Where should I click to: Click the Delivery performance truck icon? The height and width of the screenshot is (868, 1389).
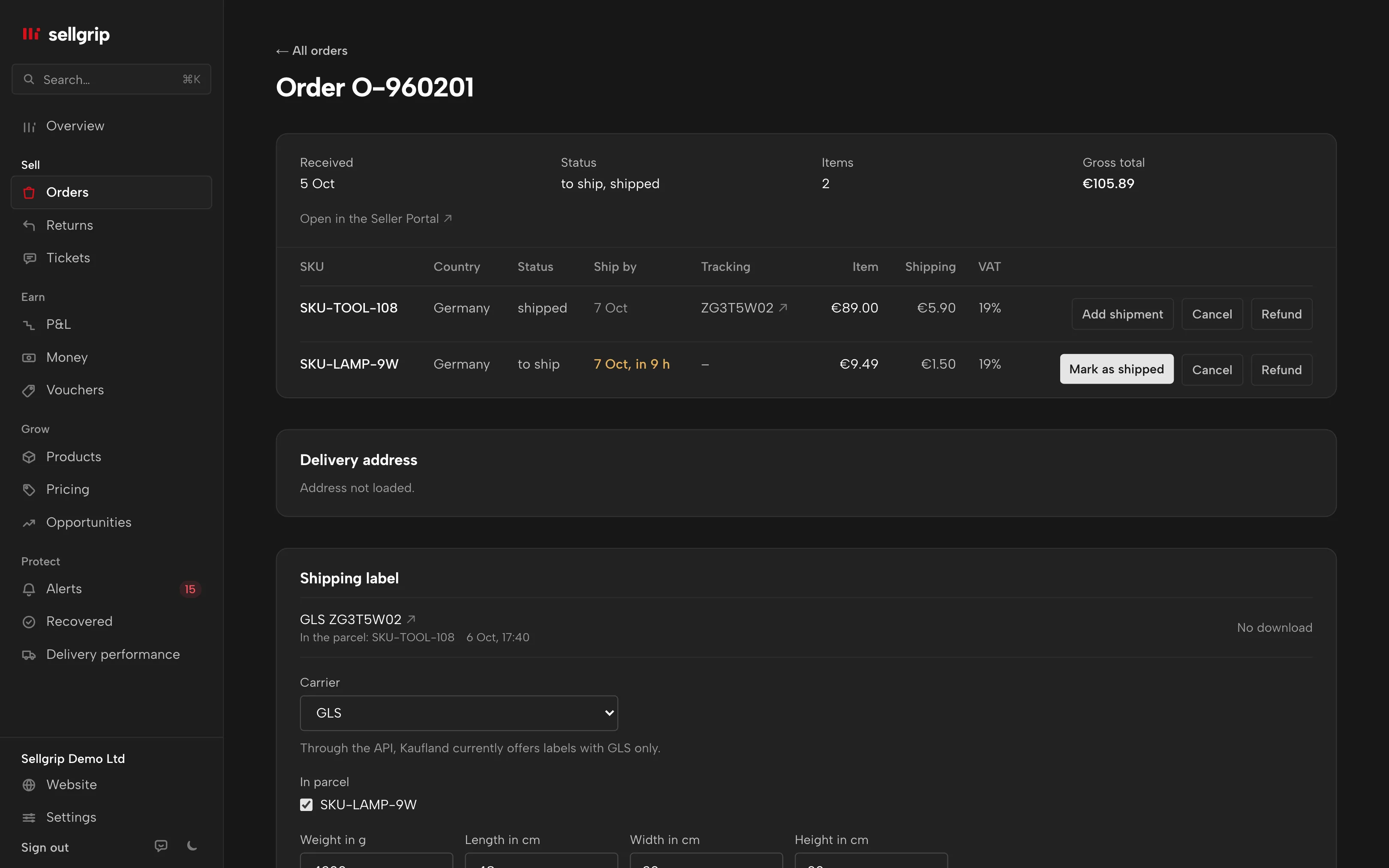tap(29, 655)
